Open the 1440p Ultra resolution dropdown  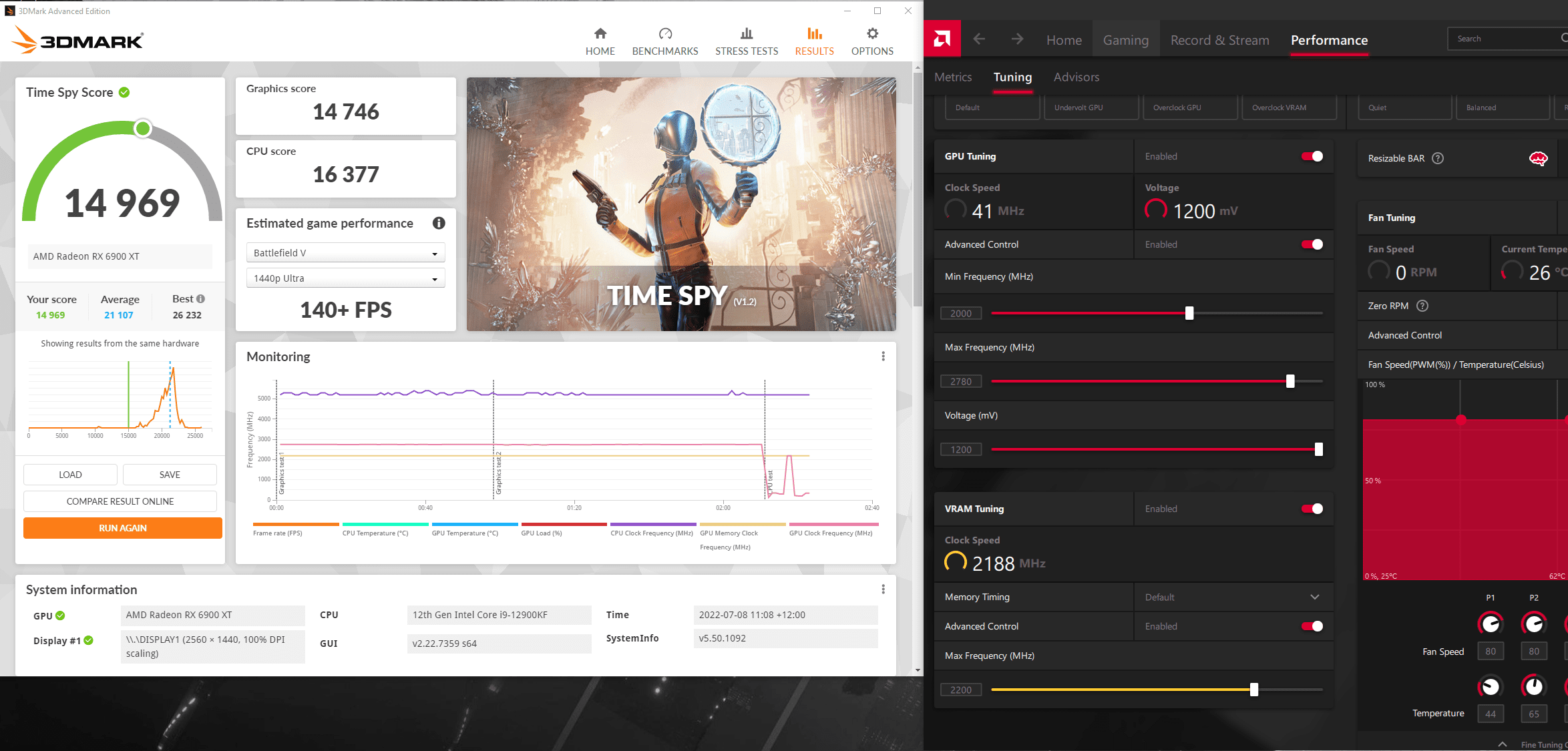345,278
